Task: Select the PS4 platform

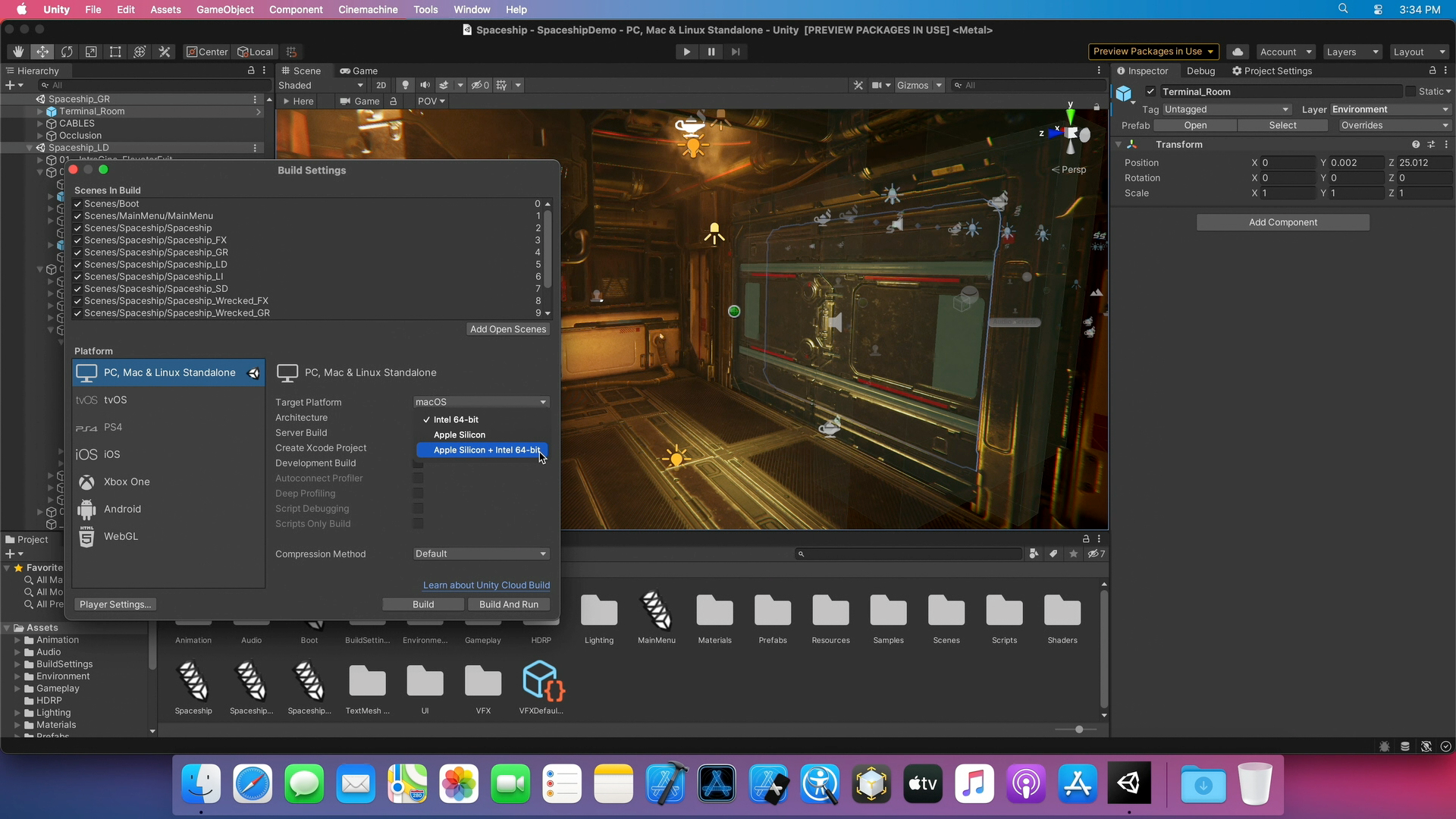Action: pos(168,427)
